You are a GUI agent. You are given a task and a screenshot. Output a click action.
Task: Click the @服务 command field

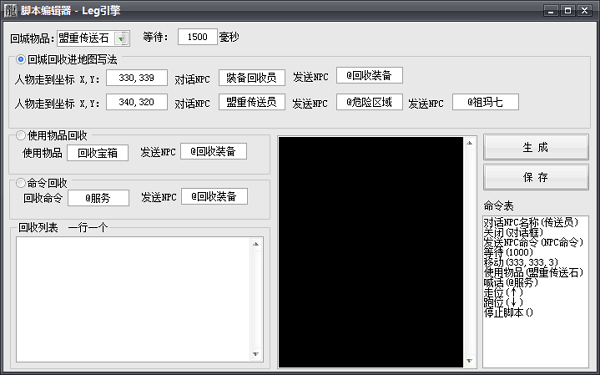click(x=98, y=198)
